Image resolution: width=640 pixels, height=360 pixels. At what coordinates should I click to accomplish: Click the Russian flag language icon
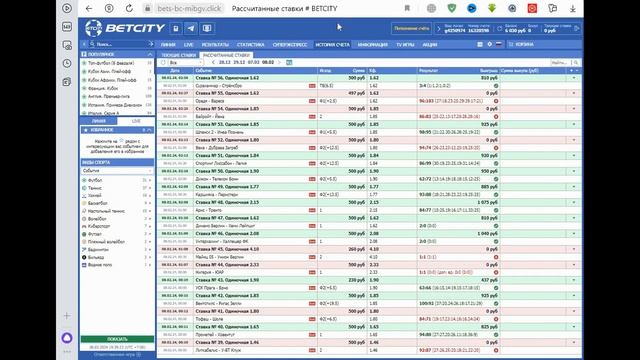[499, 44]
